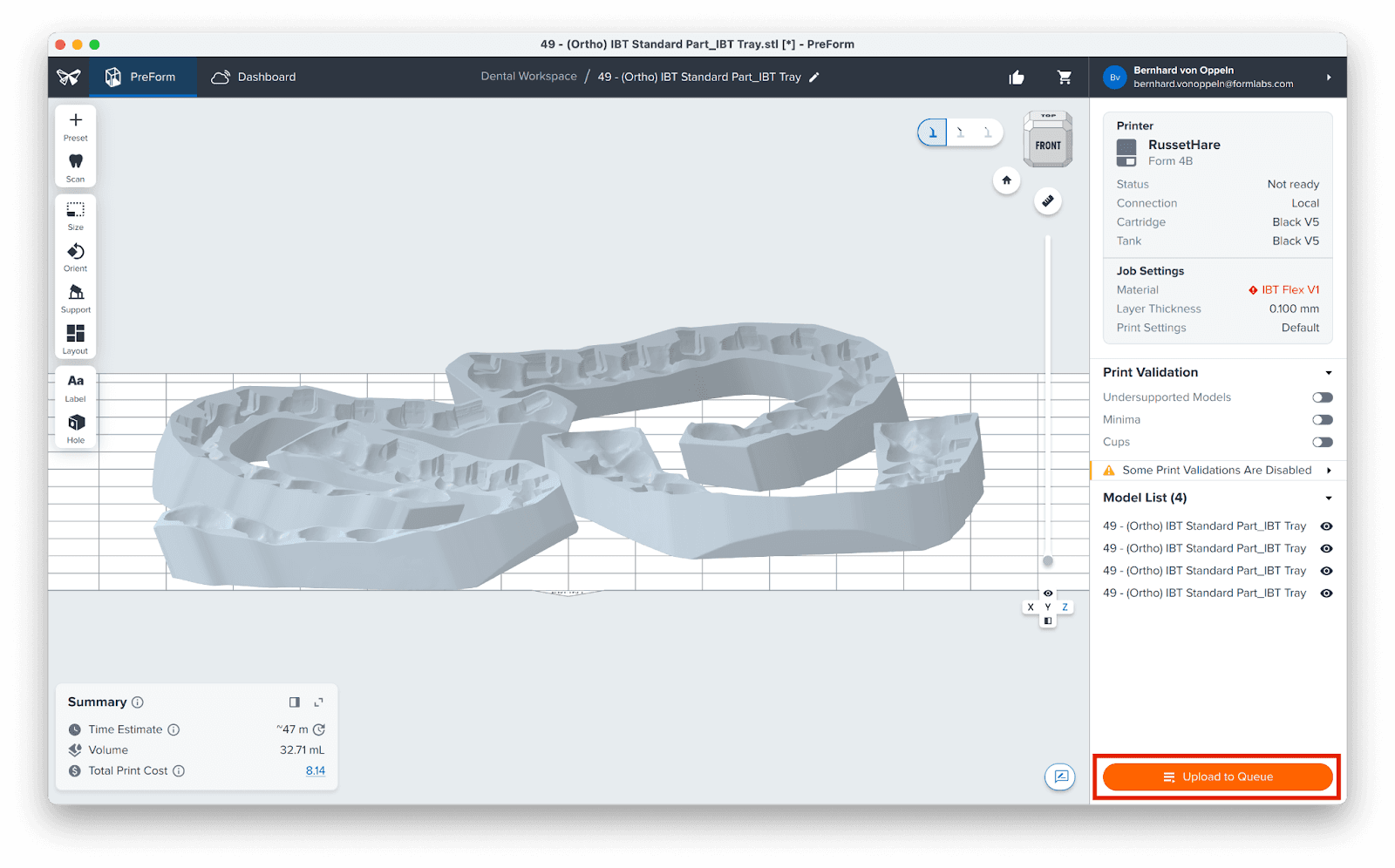Collapse the Model List section

(1328, 498)
